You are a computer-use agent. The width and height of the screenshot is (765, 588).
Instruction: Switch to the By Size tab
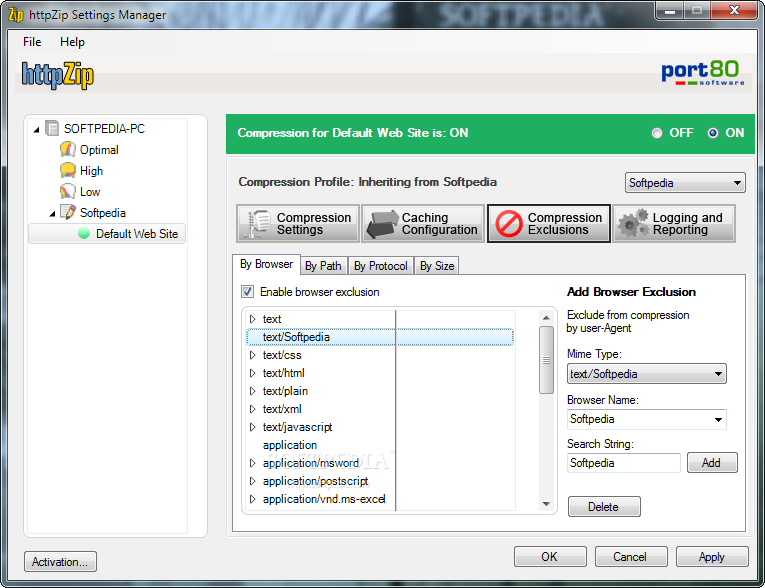click(x=437, y=266)
